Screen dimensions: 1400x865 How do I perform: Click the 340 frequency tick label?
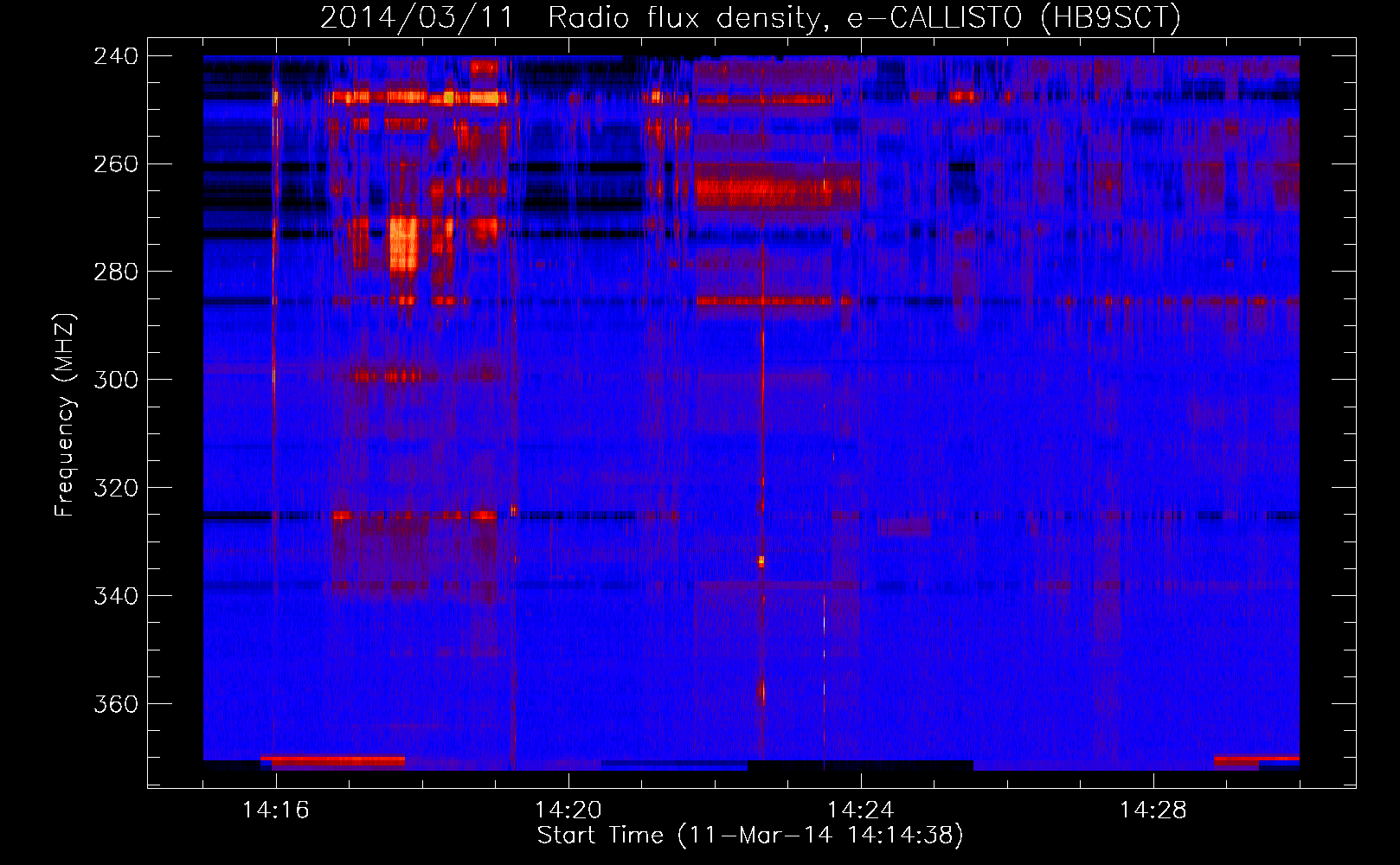(116, 597)
